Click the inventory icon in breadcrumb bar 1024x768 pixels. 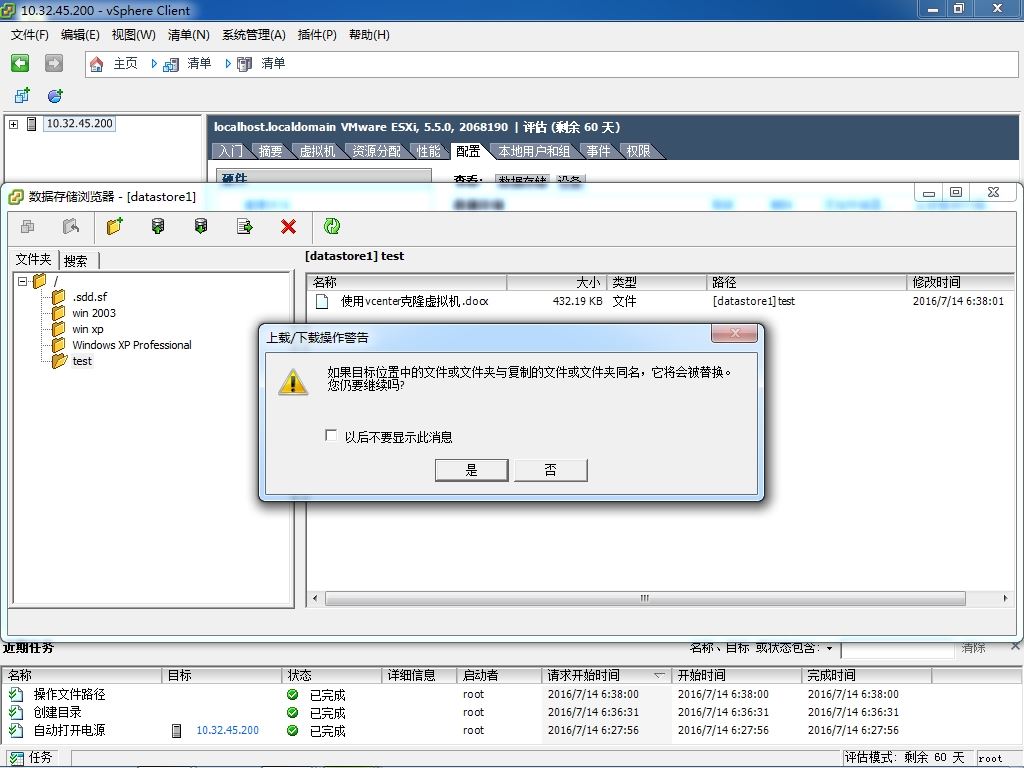click(x=171, y=64)
